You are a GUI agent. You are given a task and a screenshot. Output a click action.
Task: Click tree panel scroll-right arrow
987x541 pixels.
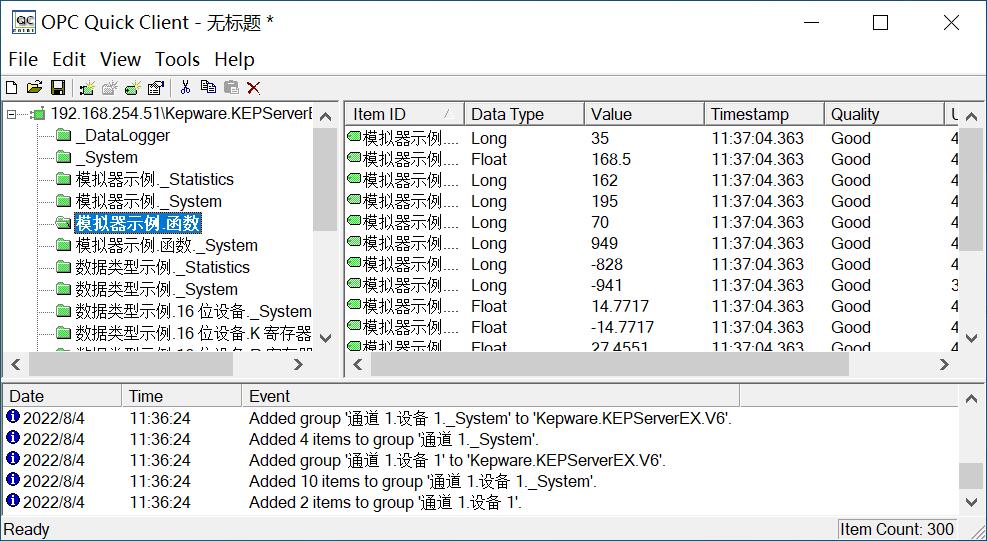point(298,364)
